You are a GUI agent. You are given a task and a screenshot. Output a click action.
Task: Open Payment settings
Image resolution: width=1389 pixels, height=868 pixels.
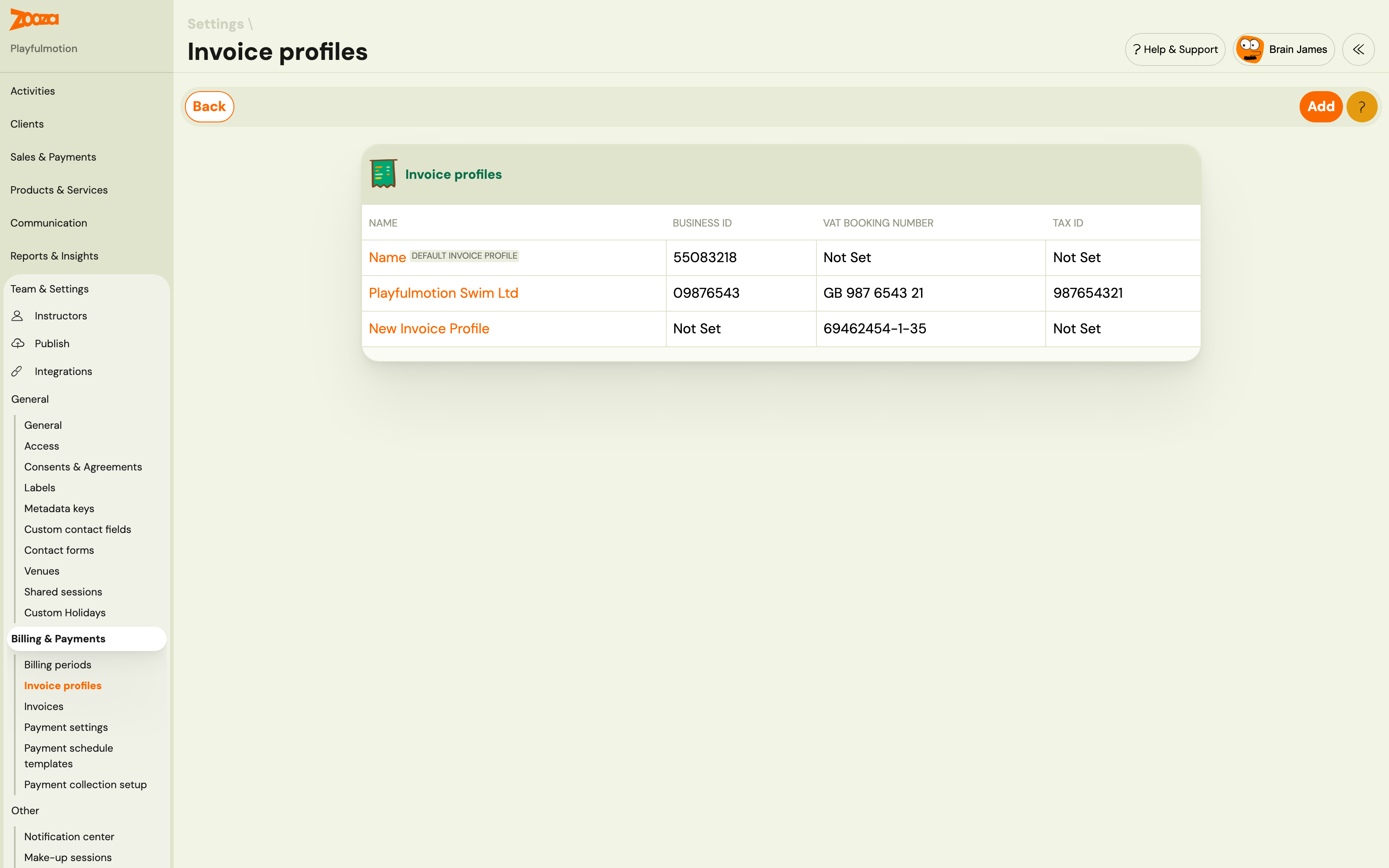pos(66,727)
